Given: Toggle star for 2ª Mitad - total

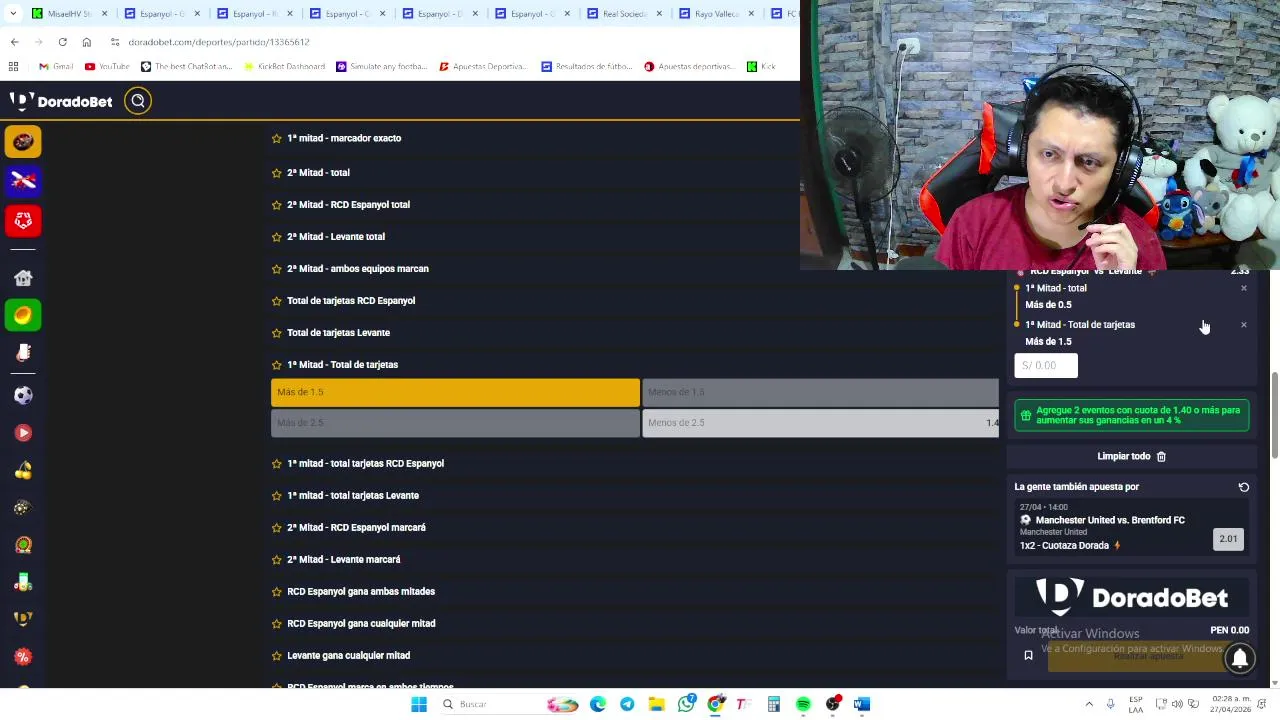Looking at the screenshot, I should point(277,173).
